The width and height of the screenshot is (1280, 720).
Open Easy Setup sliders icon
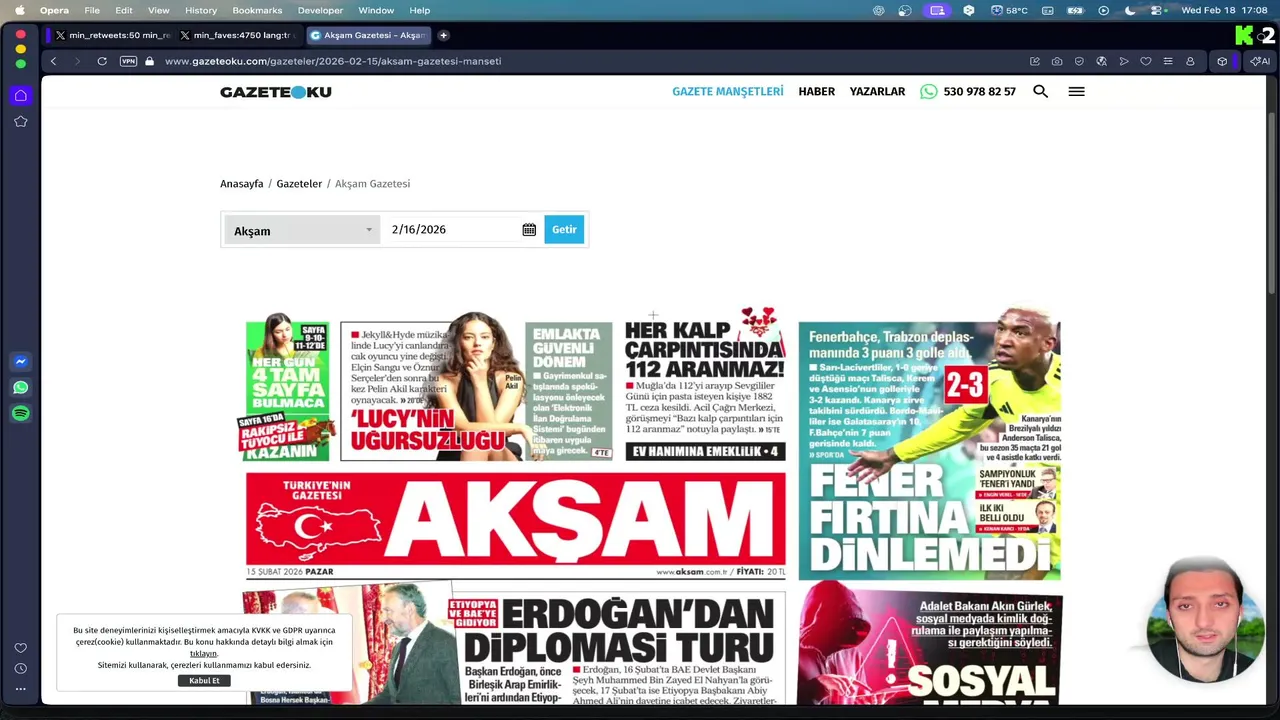coord(1168,61)
